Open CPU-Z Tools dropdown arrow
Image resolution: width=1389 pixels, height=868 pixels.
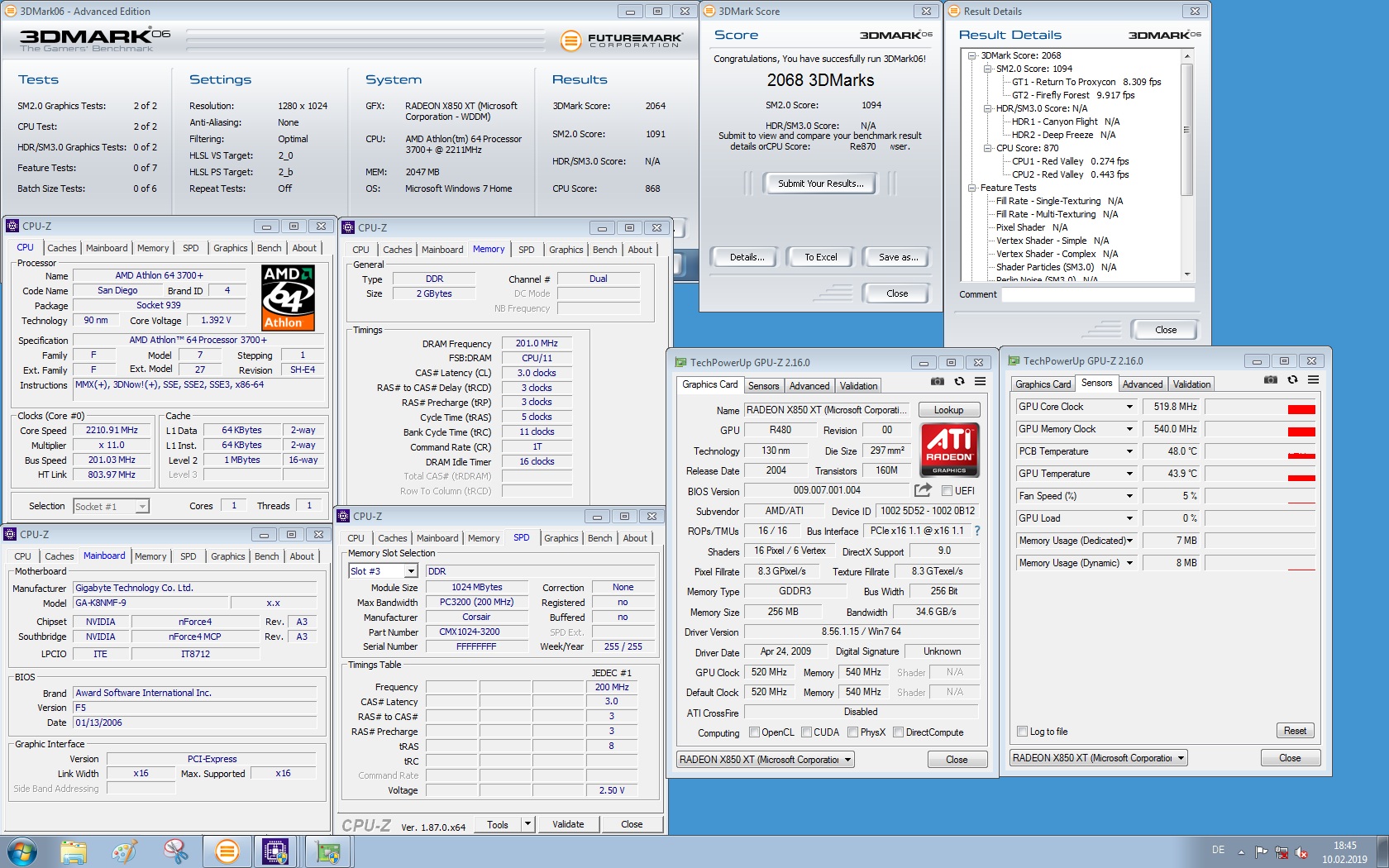click(x=527, y=824)
